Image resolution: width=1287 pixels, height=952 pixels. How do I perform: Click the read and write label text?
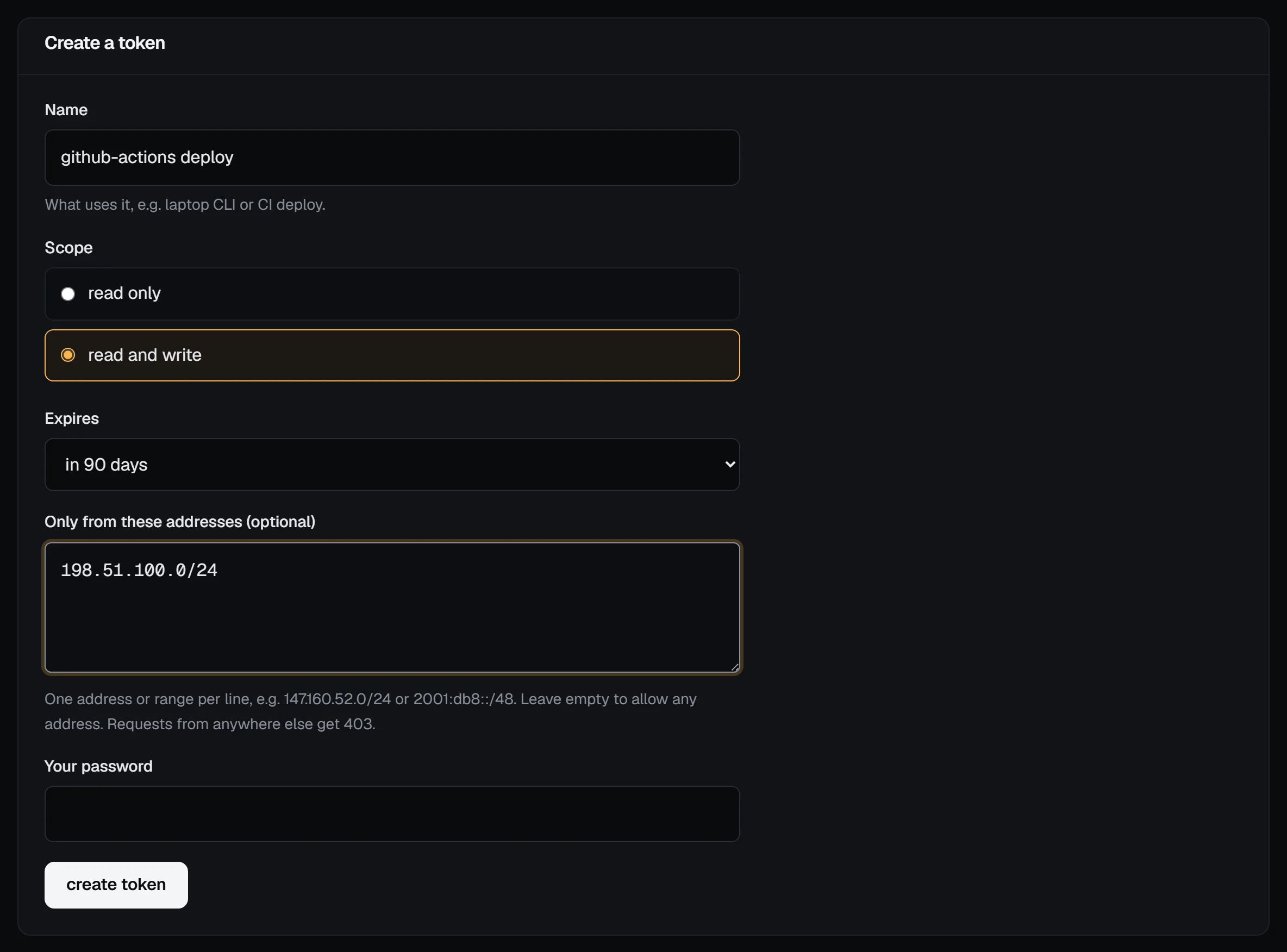[145, 355]
